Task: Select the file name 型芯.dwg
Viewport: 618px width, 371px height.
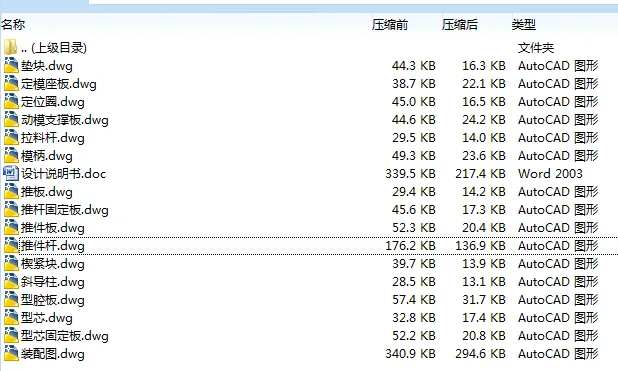Action: 47,318
